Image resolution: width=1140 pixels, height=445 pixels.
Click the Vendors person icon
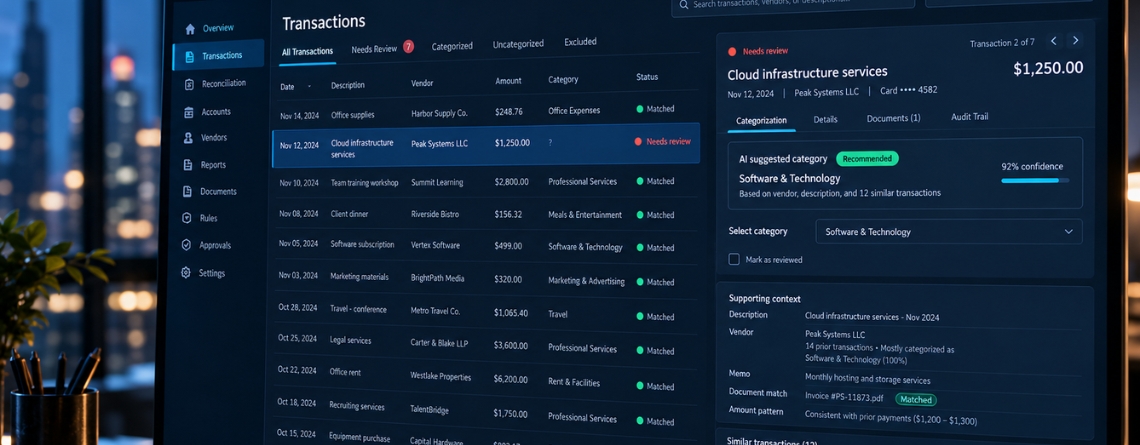pyautogui.click(x=188, y=138)
